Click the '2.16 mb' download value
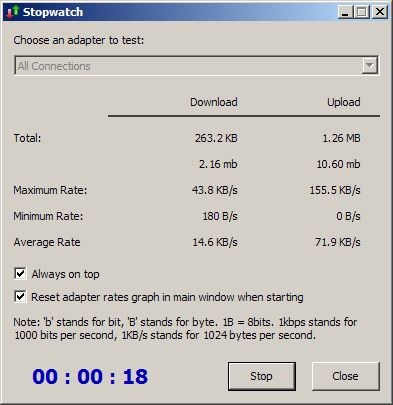 218,164
